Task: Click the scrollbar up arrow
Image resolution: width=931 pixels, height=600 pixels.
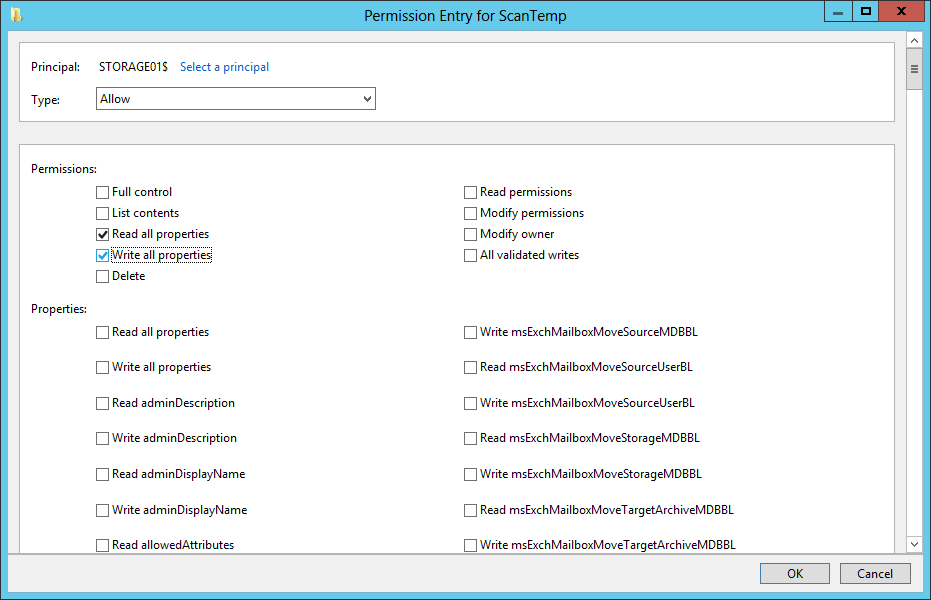Action: [x=914, y=40]
